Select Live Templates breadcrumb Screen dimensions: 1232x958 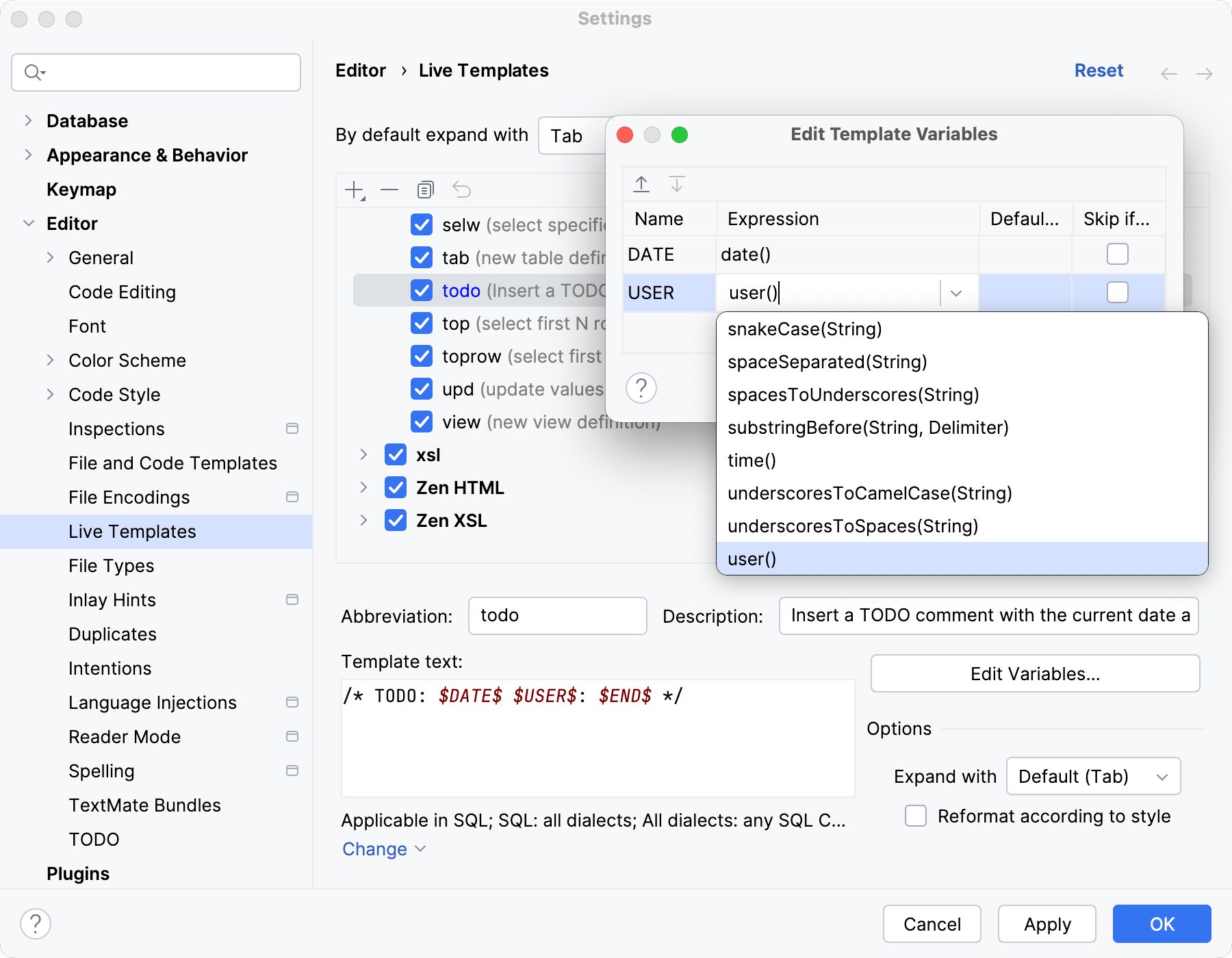click(x=483, y=70)
